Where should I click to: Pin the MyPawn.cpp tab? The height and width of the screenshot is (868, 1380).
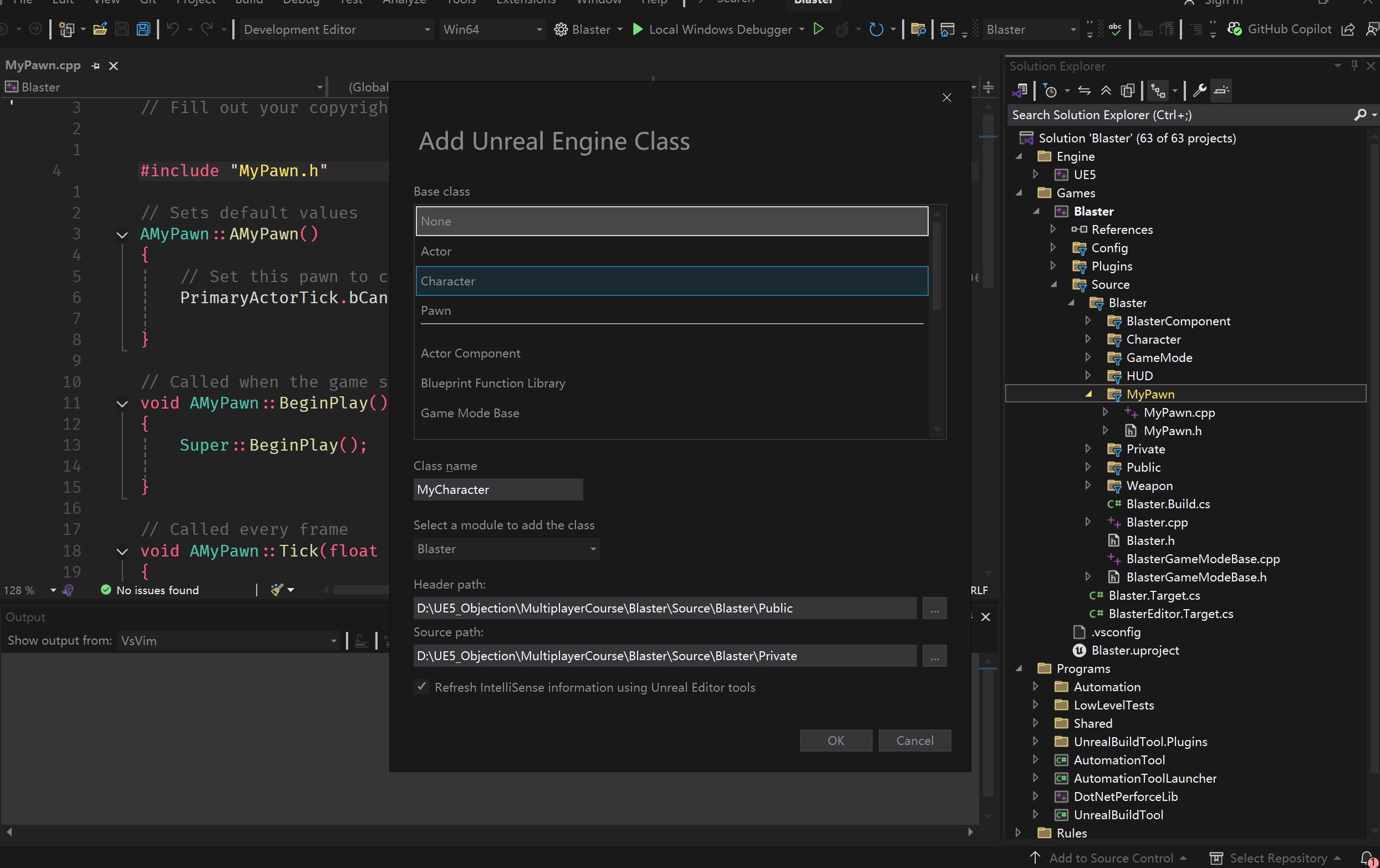click(96, 66)
